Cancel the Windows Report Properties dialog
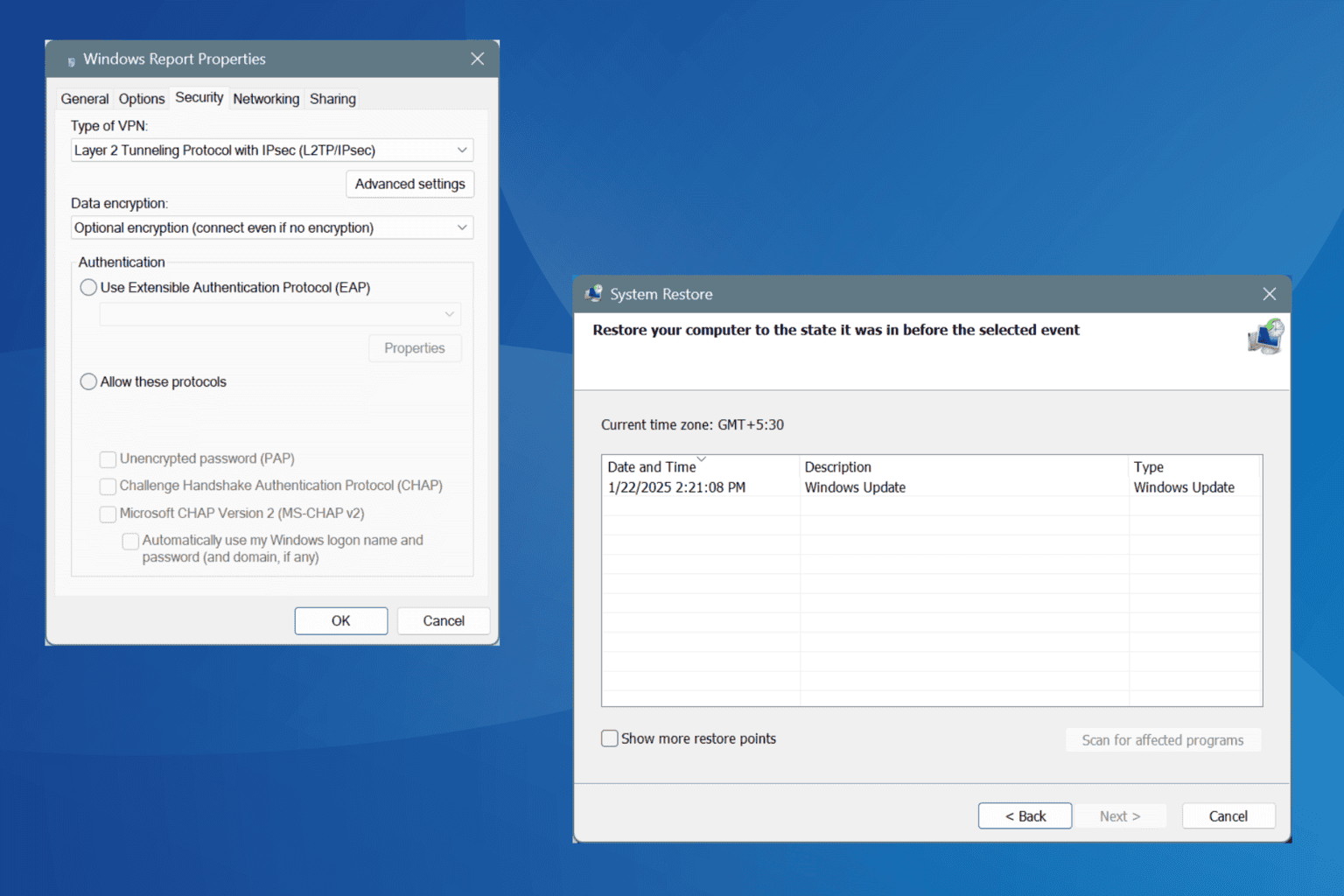The width and height of the screenshot is (1344, 896). click(444, 620)
